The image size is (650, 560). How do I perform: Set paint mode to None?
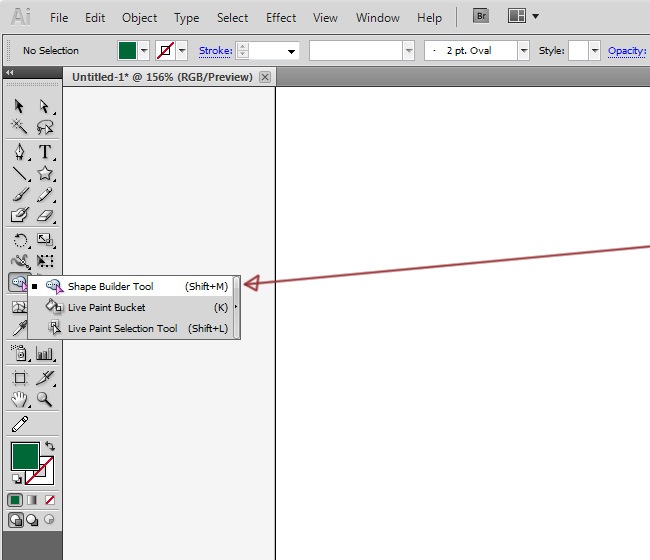(x=50, y=500)
